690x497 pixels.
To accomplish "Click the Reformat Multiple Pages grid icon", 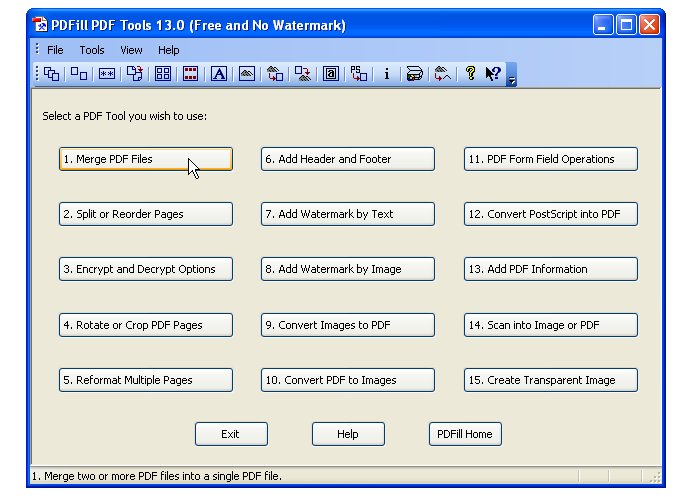I will click(163, 74).
